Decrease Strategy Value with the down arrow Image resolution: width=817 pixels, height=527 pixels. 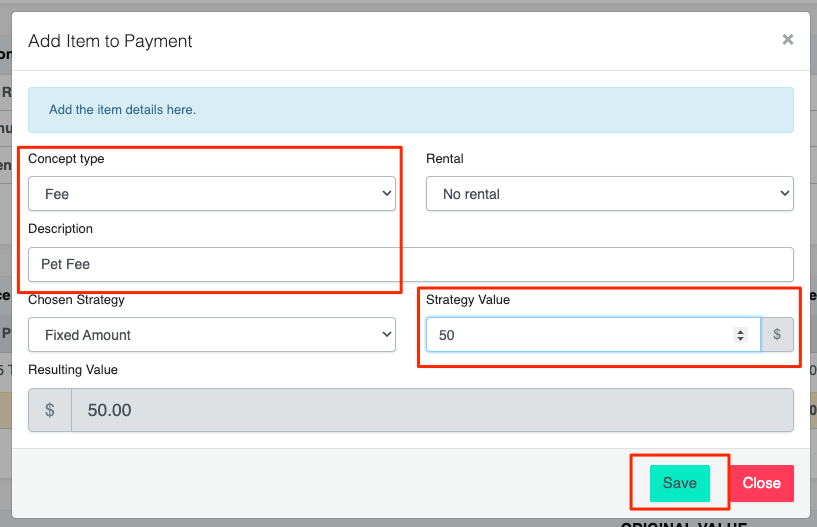[740, 340]
